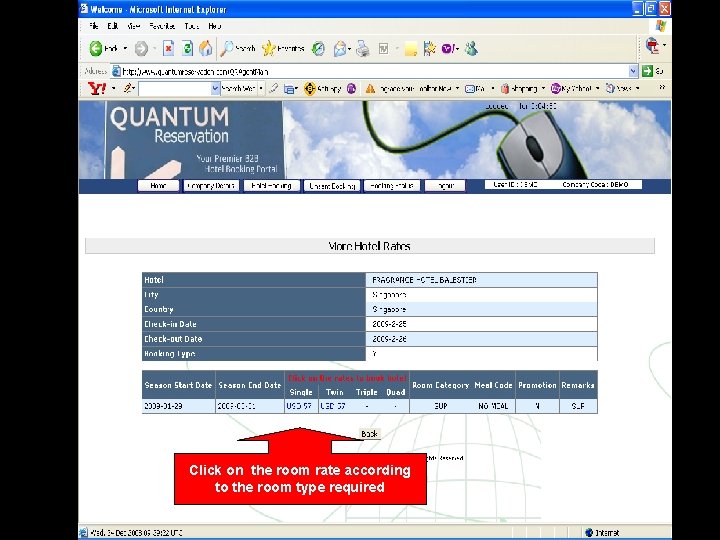Click the highlighter icon on Yahoo toolbar
The image size is (720, 540).
[x=274, y=88]
